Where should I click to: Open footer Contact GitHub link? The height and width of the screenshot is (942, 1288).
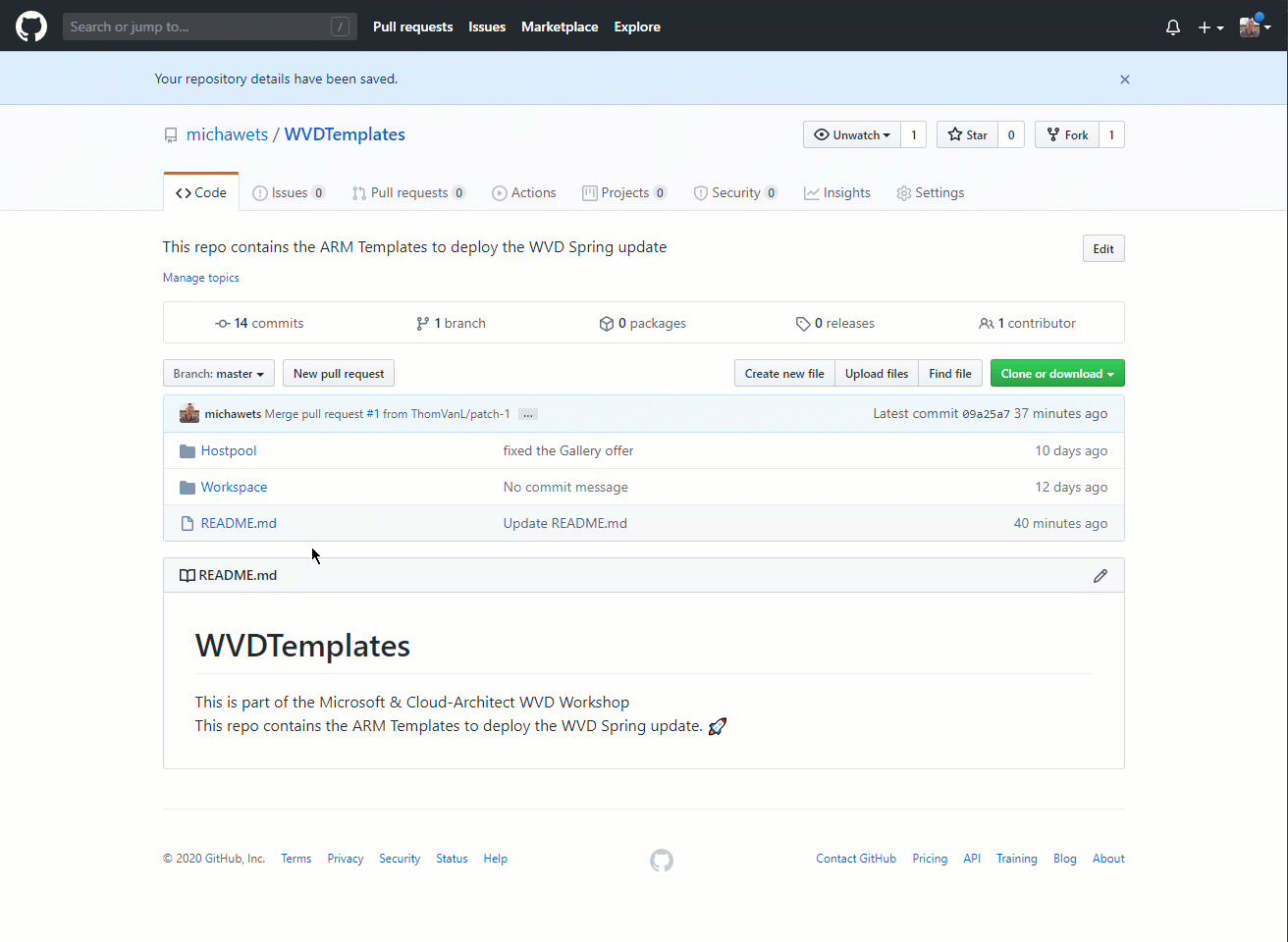click(x=856, y=859)
